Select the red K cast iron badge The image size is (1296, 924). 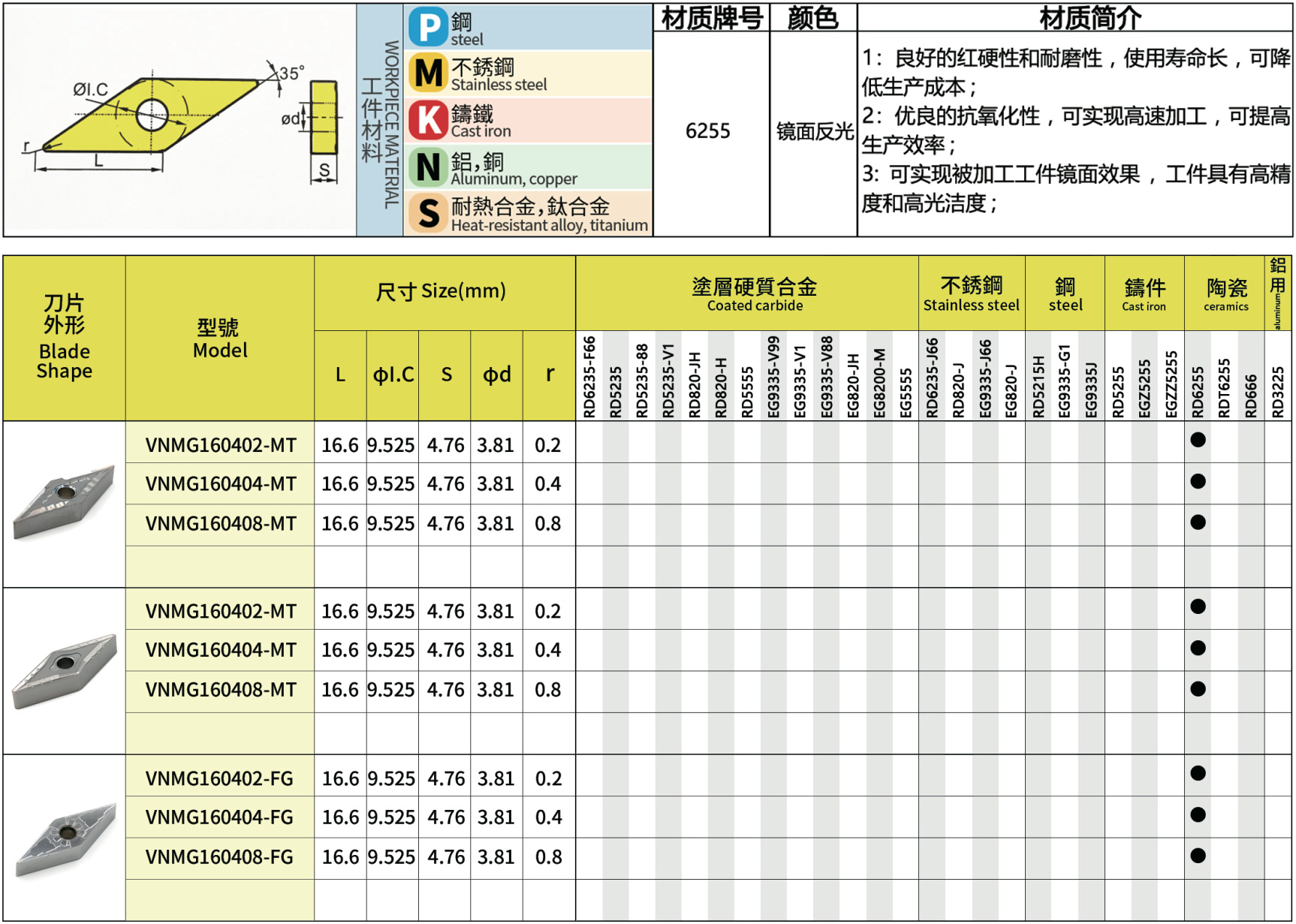(429, 120)
